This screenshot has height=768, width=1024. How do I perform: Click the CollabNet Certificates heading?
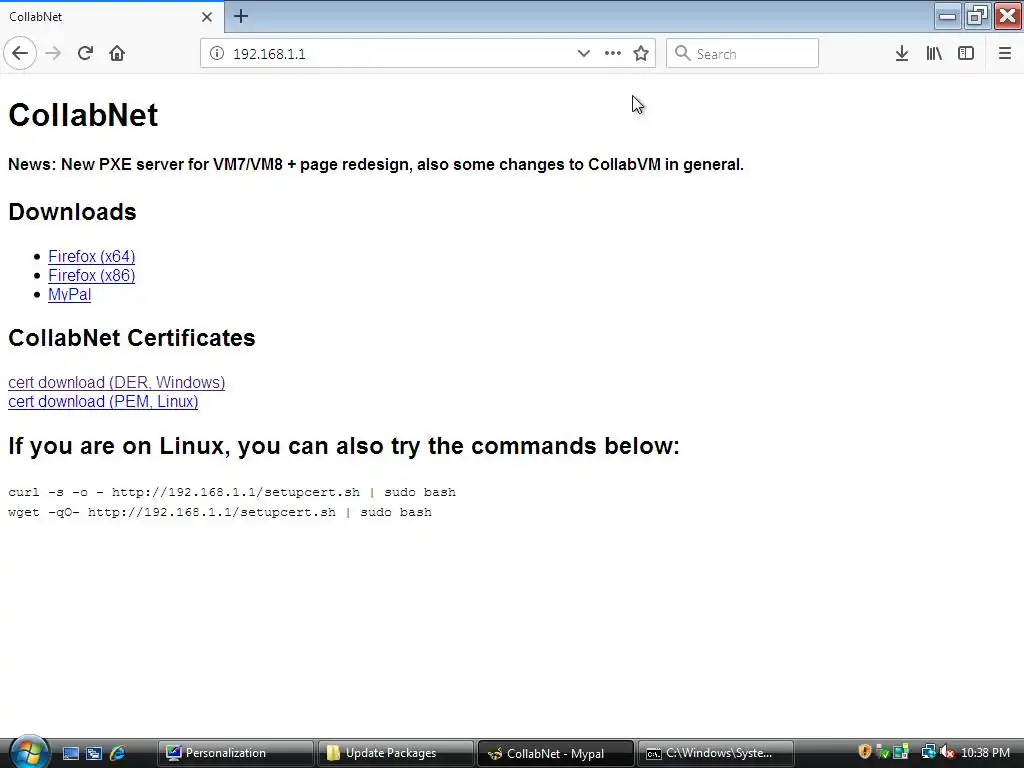point(131,338)
